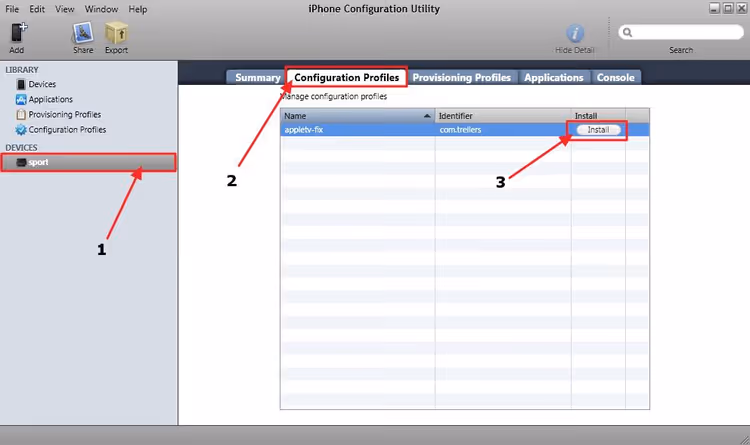Open the Edit menu
750x445 pixels.
[x=37, y=9]
